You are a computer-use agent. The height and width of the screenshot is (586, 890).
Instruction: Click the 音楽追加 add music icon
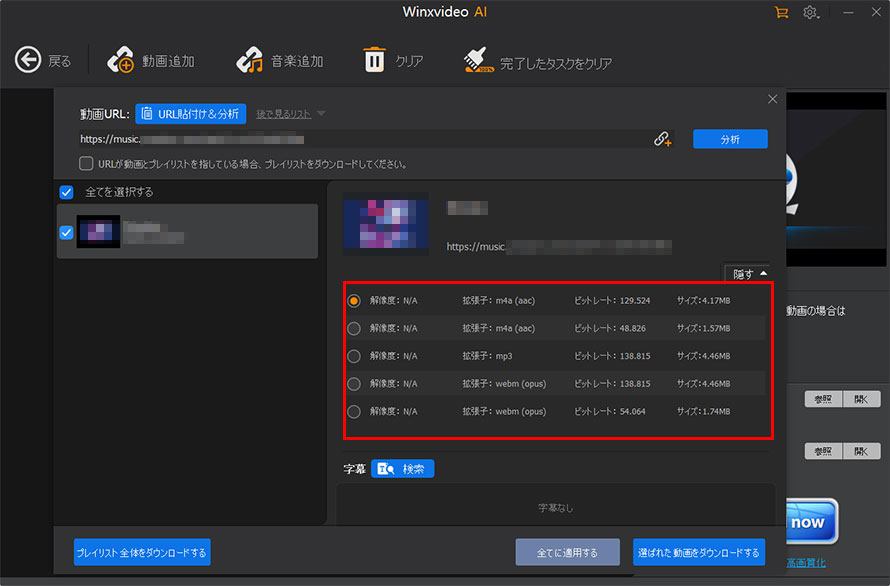pos(249,60)
